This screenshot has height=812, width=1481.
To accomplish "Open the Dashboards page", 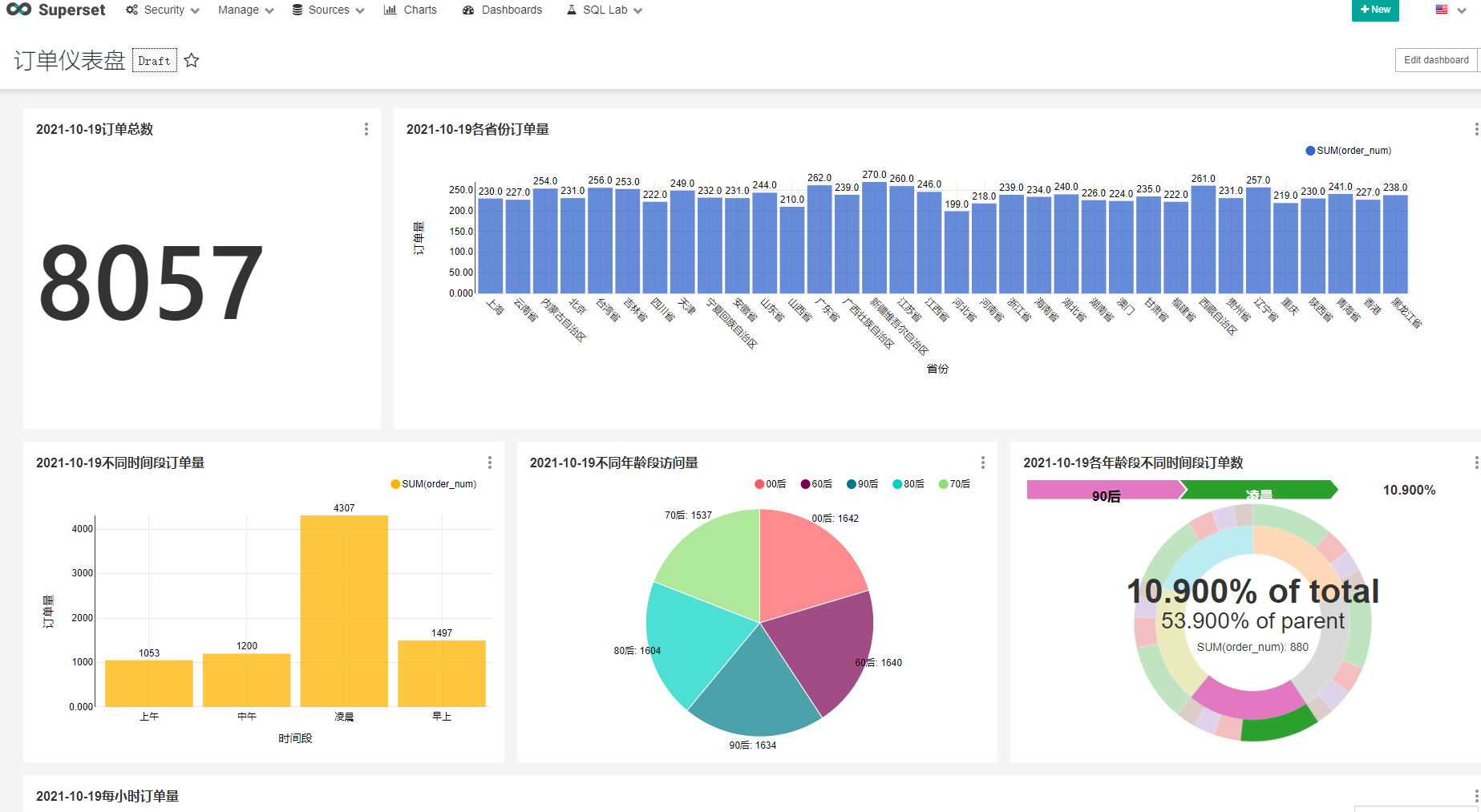I will [503, 10].
